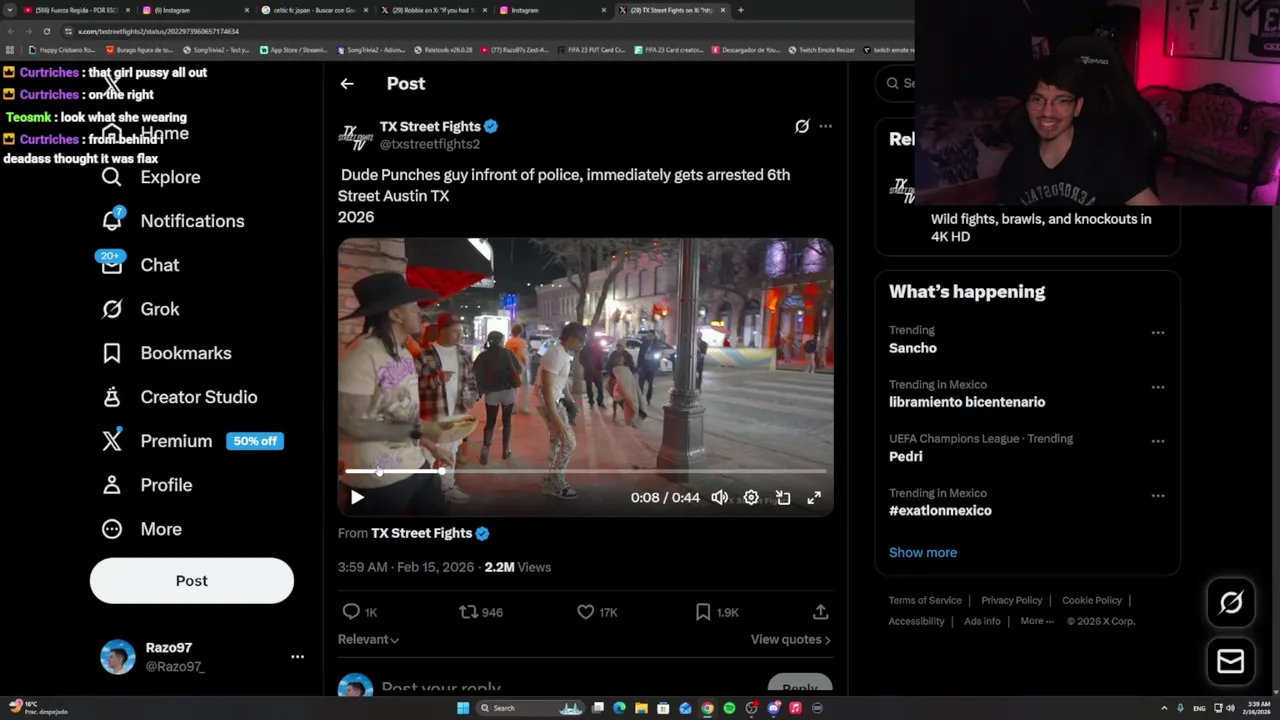The width and height of the screenshot is (1280, 720).
Task: Click the big Post button in sidebar
Action: (192, 581)
